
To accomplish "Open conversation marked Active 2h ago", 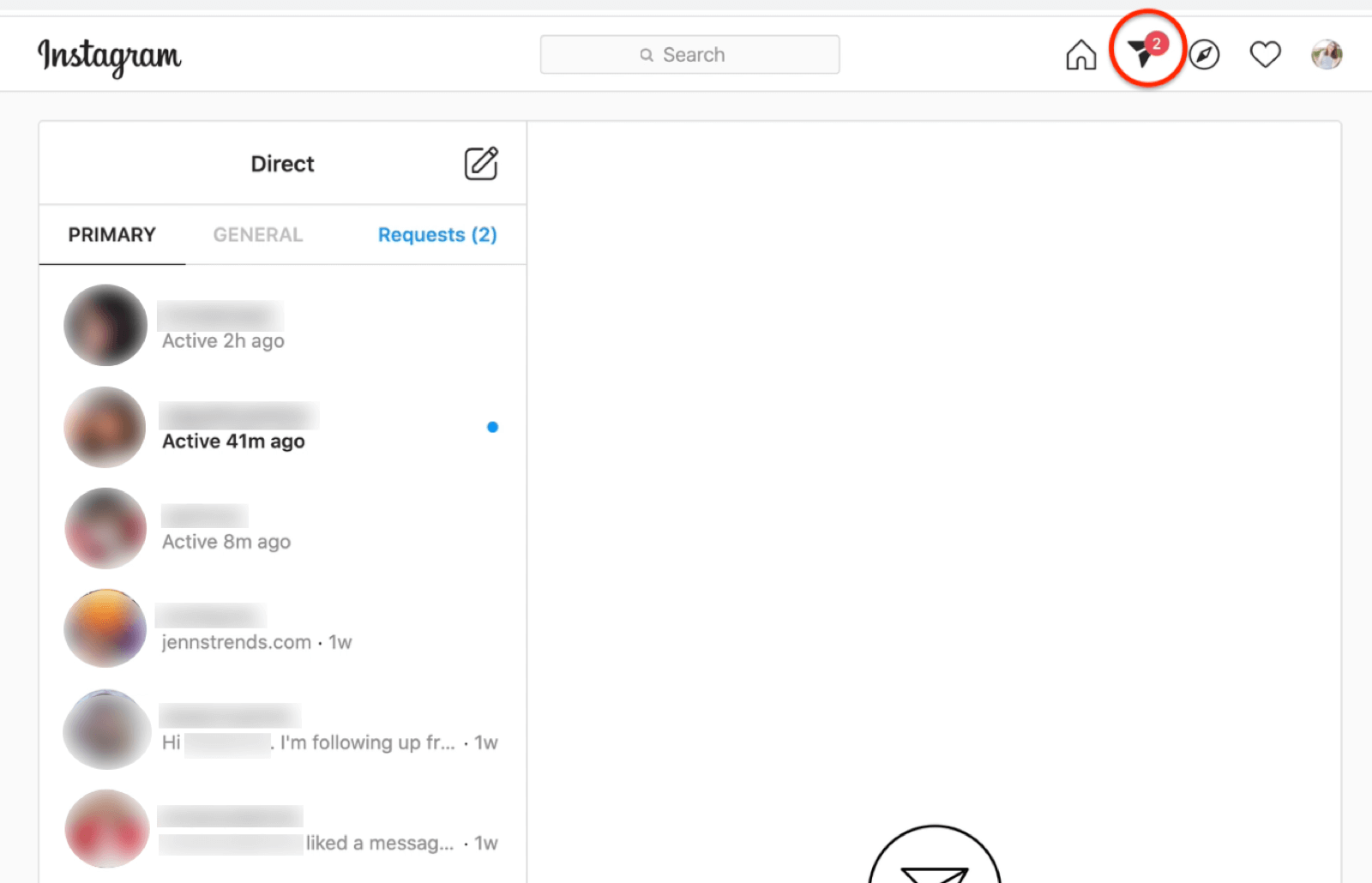I will pos(283,327).
